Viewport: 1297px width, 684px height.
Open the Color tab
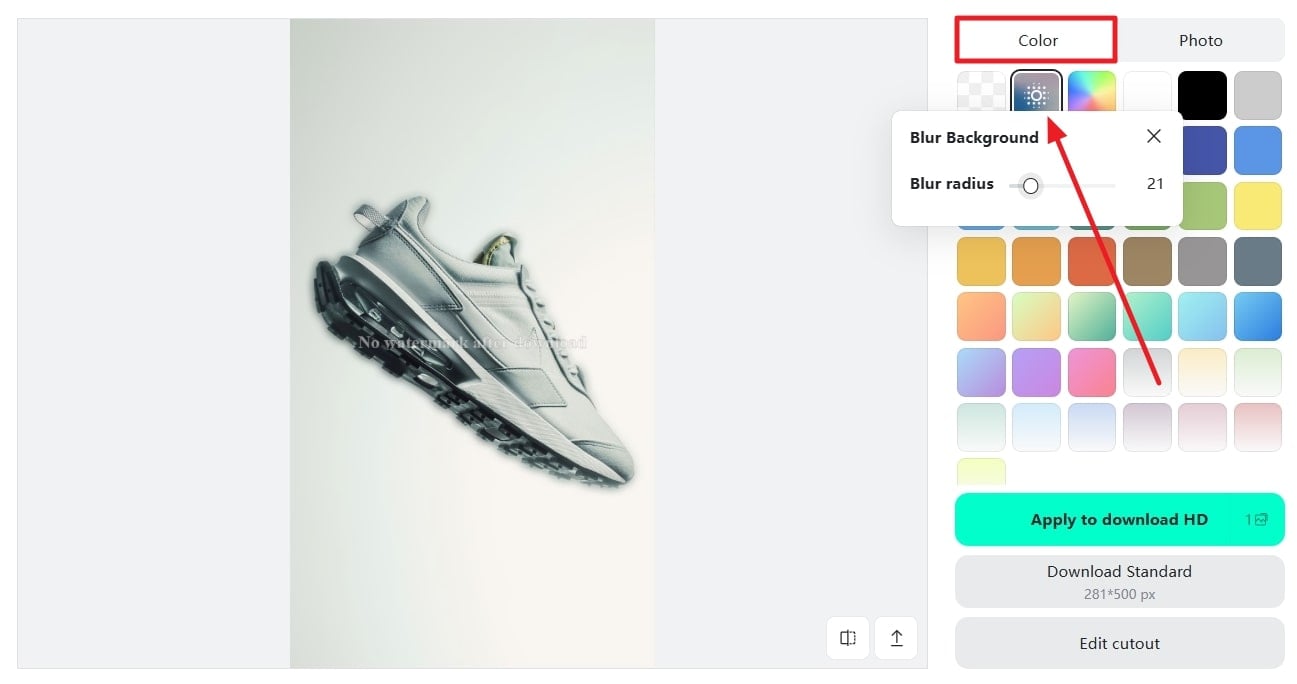1037,40
